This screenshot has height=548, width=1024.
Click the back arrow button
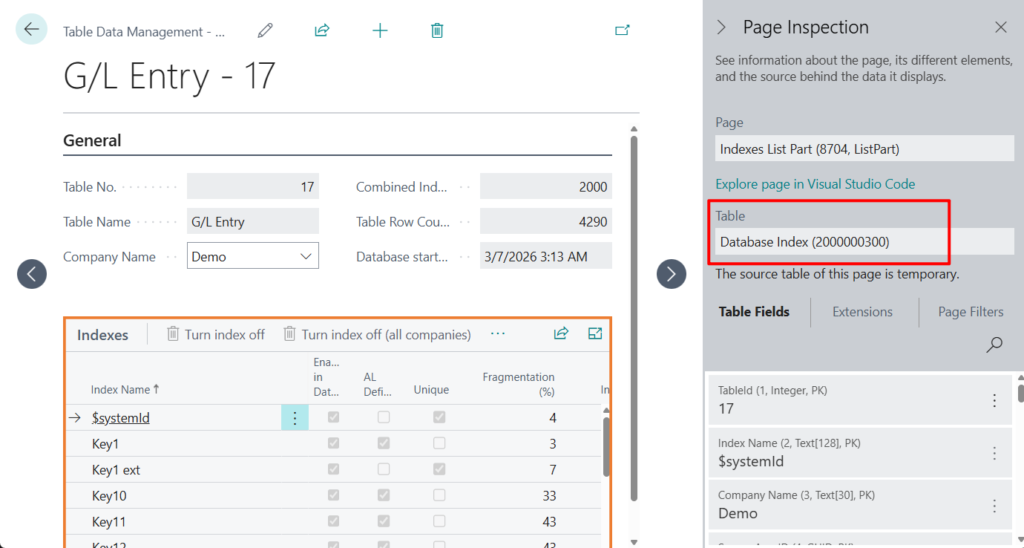(31, 30)
